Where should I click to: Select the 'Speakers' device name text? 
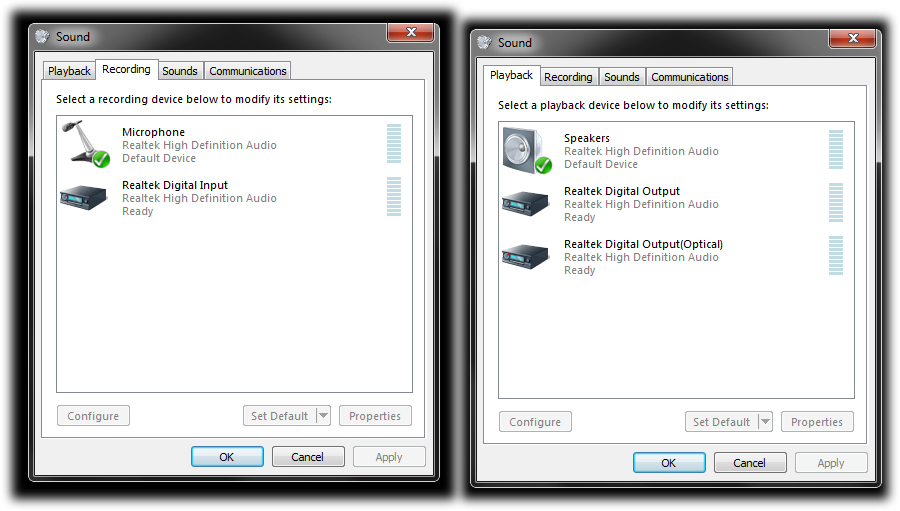point(587,138)
